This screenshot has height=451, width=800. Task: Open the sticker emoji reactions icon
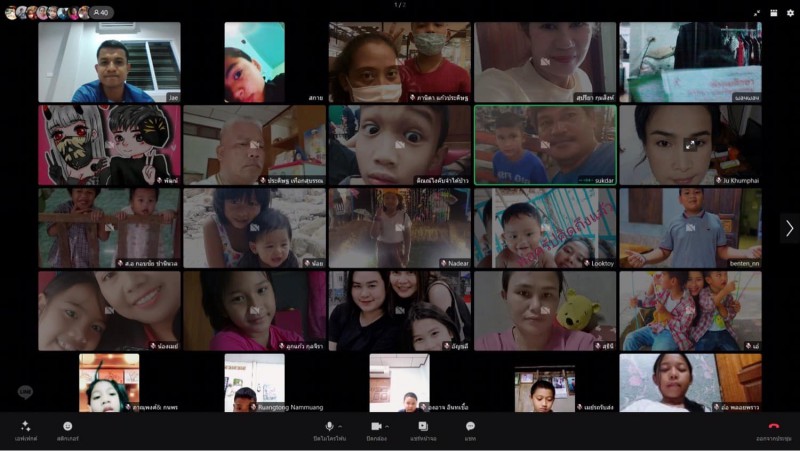point(68,426)
